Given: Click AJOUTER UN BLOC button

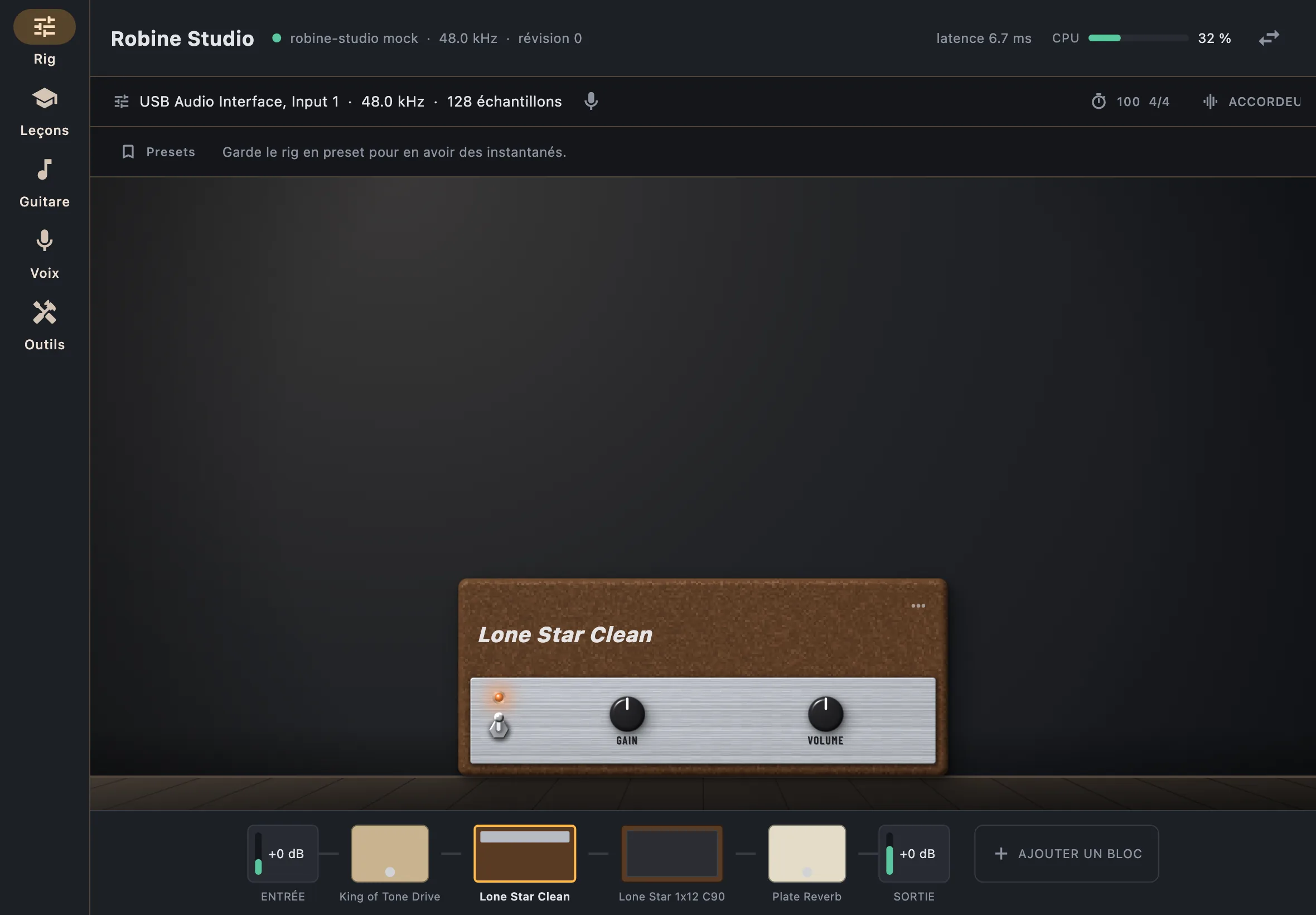Looking at the screenshot, I should click(x=1066, y=853).
